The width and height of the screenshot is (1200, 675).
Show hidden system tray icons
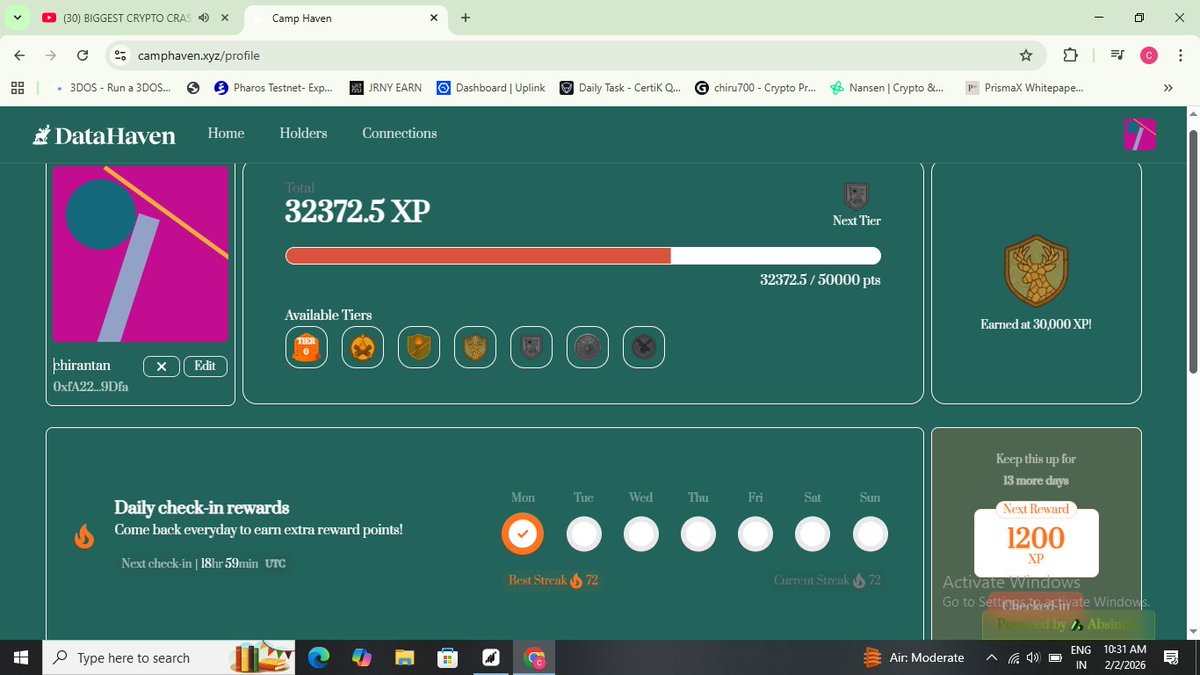point(991,658)
